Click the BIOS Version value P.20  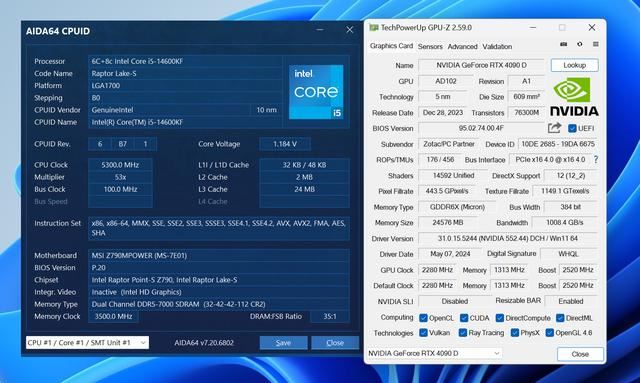click(219, 268)
